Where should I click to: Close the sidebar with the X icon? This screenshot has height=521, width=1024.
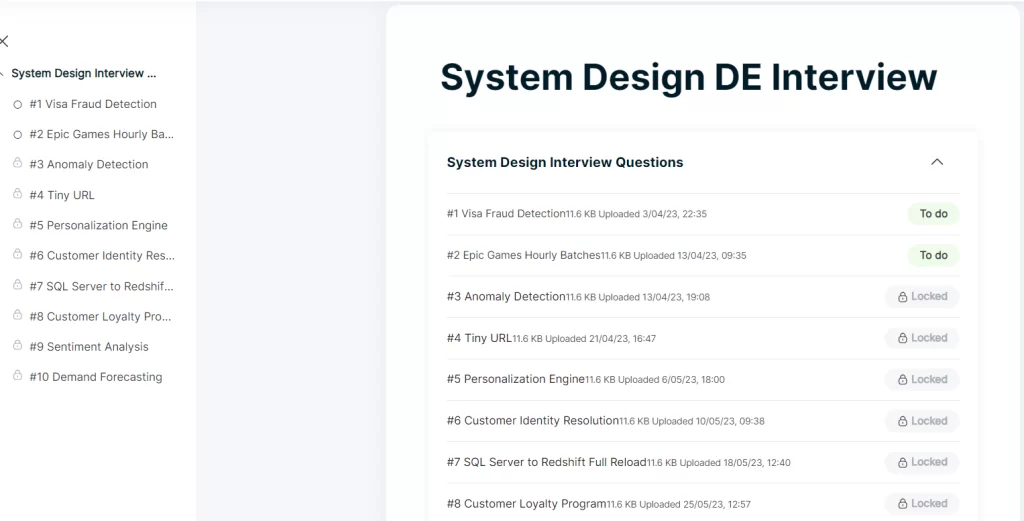click(4, 41)
